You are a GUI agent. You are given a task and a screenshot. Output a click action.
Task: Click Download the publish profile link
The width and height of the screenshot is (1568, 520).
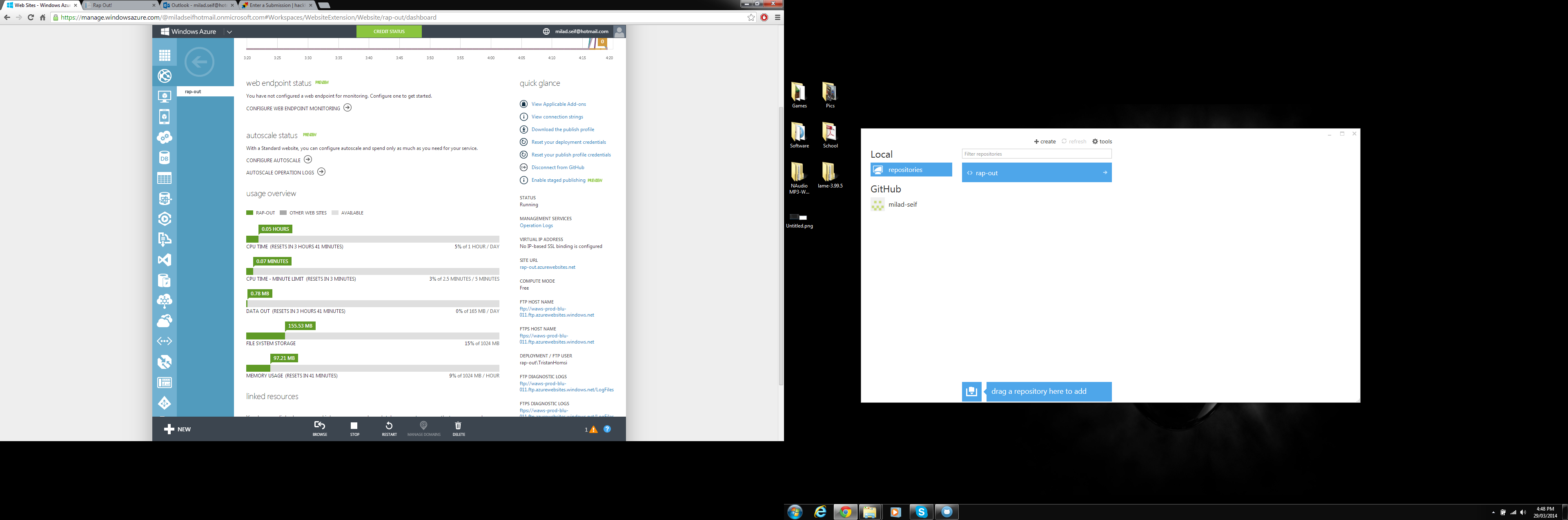[562, 130]
